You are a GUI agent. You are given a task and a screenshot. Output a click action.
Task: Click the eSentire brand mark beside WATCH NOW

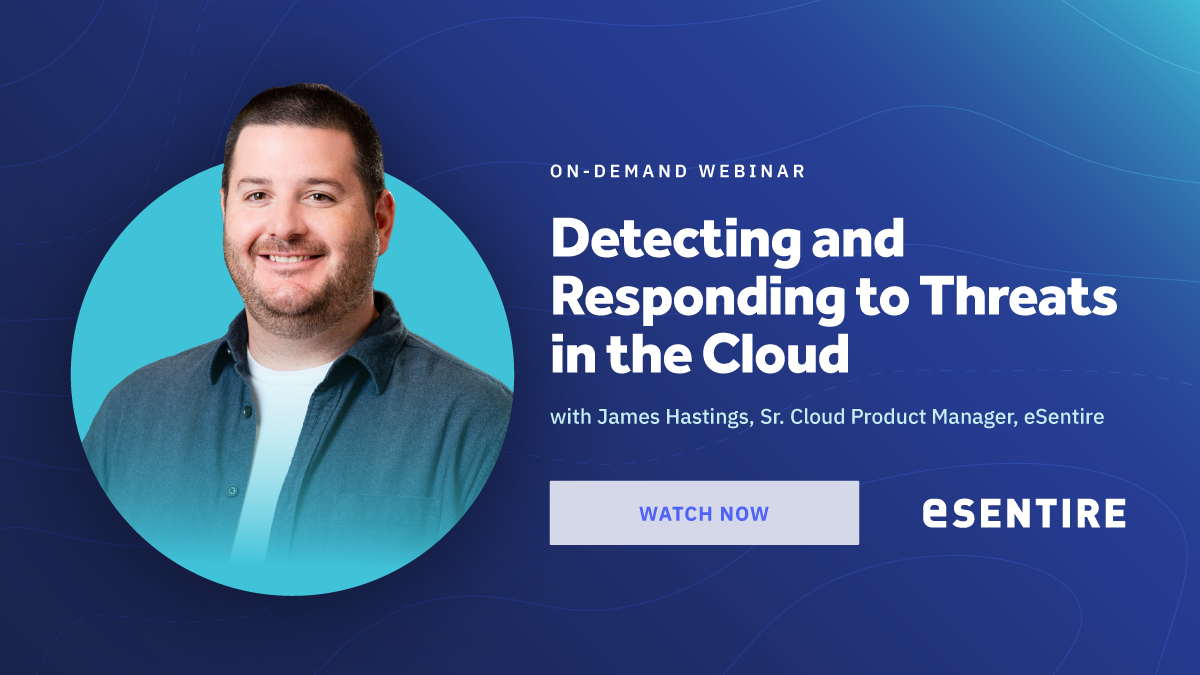(1025, 515)
